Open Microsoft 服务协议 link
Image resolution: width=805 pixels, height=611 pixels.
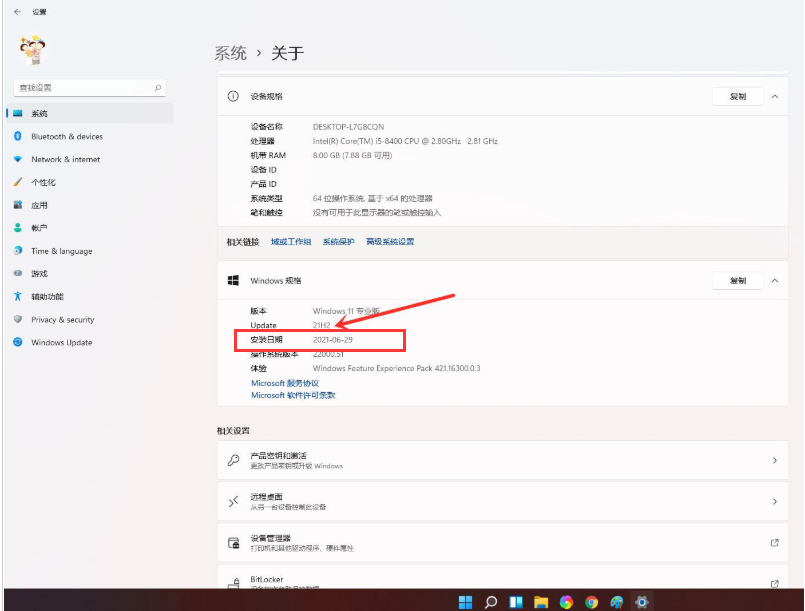[285, 383]
